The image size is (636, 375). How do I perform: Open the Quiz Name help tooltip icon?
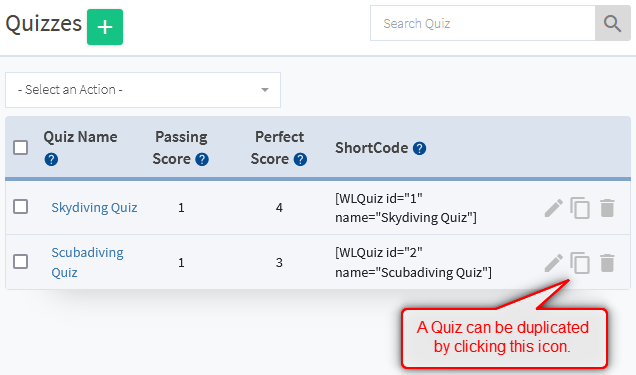pos(51,159)
